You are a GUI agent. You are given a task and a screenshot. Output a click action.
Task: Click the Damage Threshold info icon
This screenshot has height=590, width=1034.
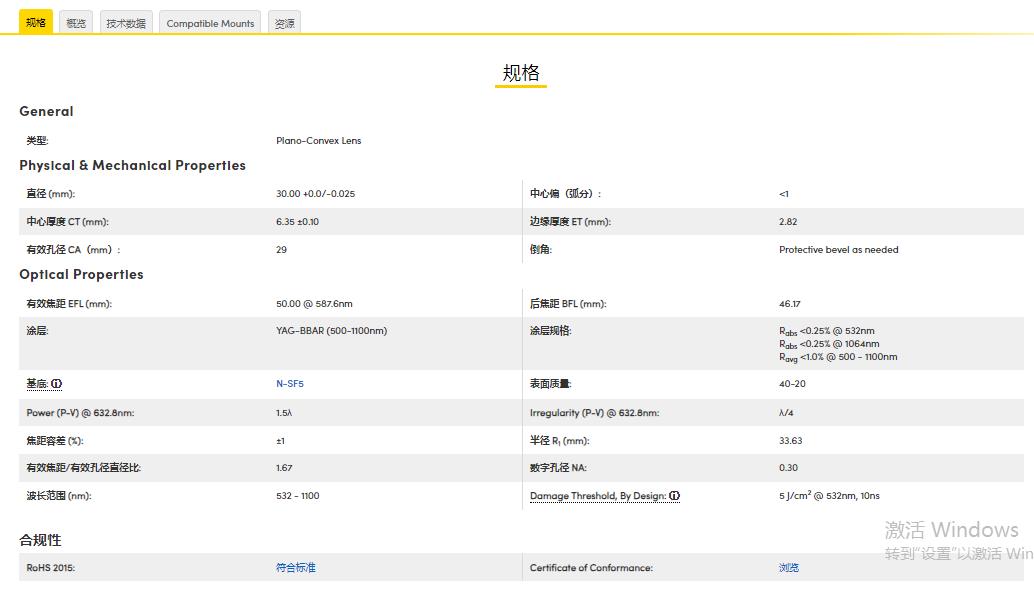coord(675,496)
